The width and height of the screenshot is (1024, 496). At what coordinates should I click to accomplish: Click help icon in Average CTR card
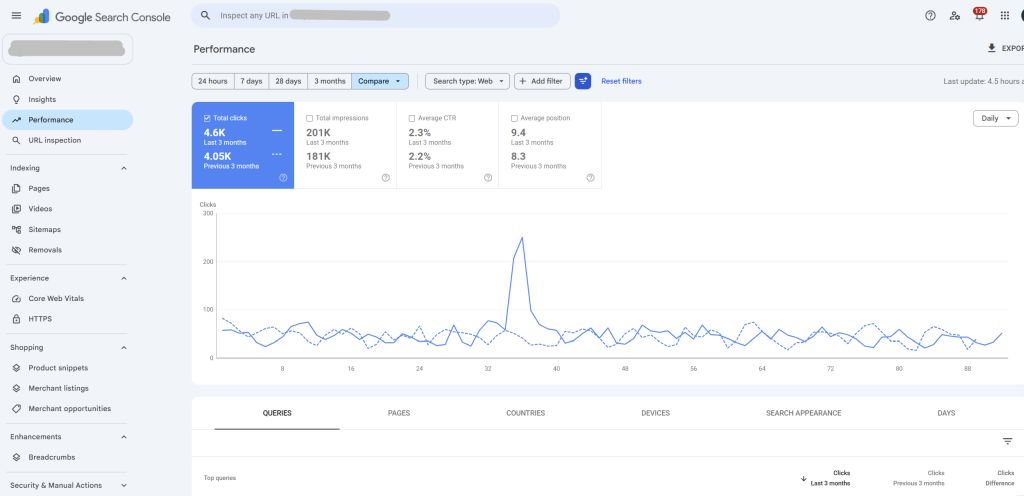[x=488, y=178]
